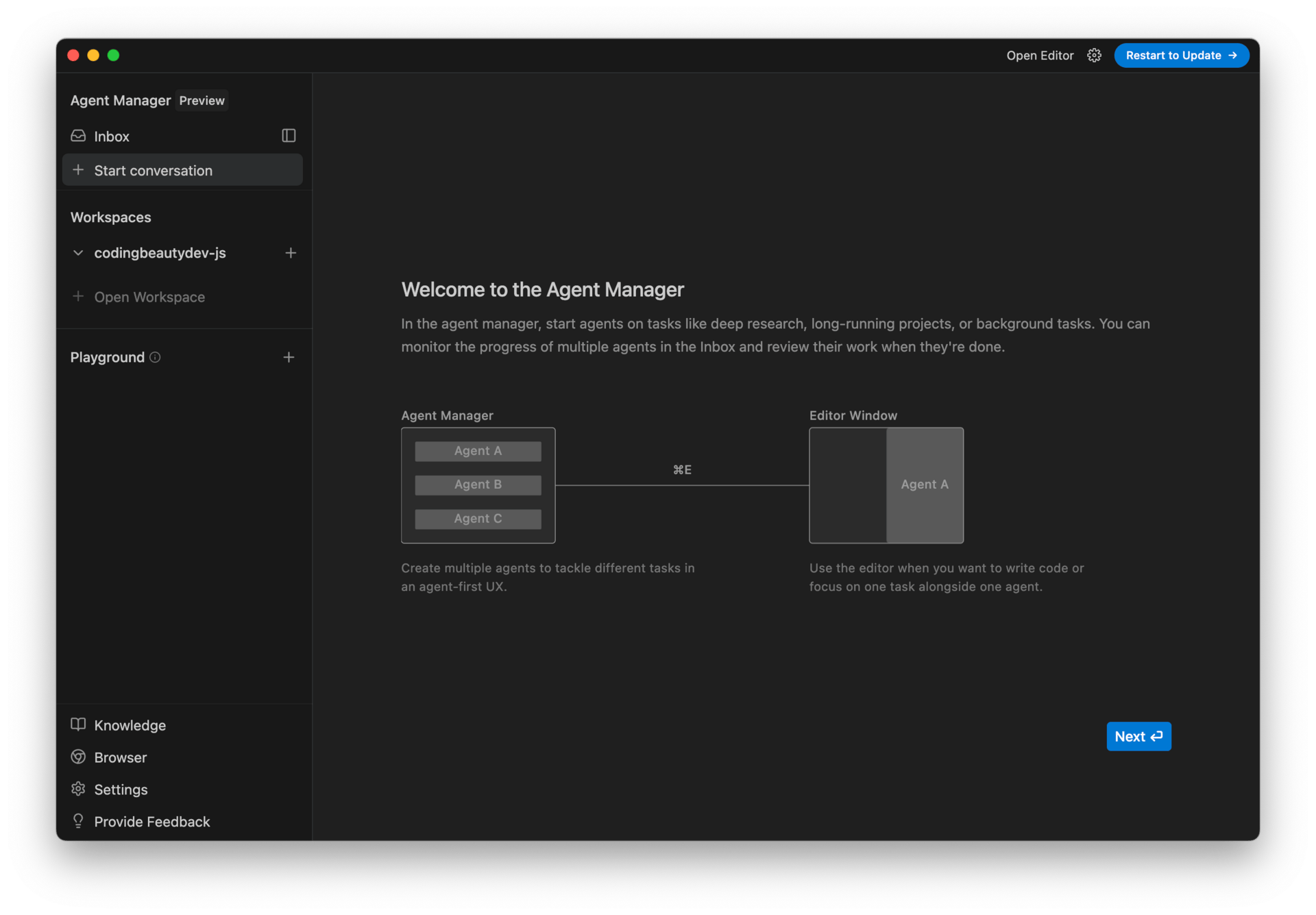Open the Browser section
The height and width of the screenshot is (915, 1316).
[120, 757]
